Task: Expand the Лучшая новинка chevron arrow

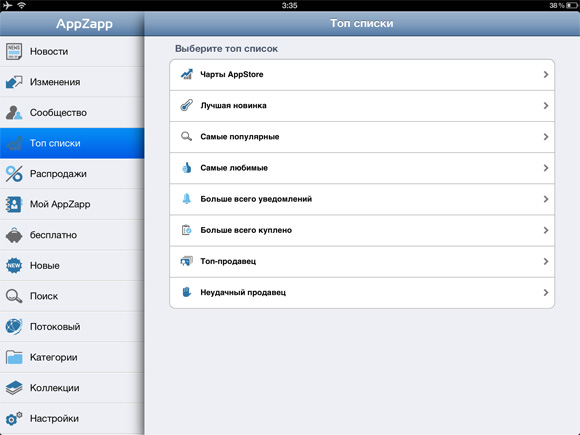Action: coord(546,106)
